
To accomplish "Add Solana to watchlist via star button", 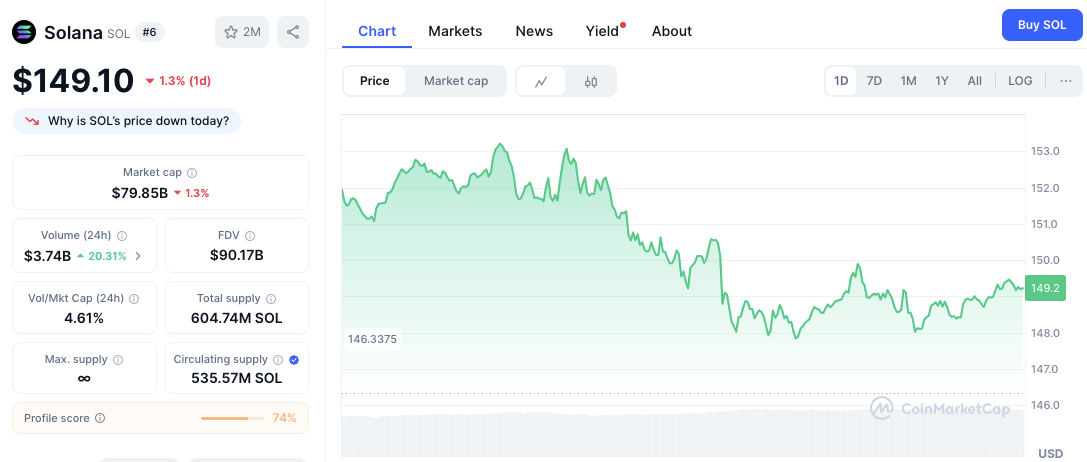I will 242,32.
